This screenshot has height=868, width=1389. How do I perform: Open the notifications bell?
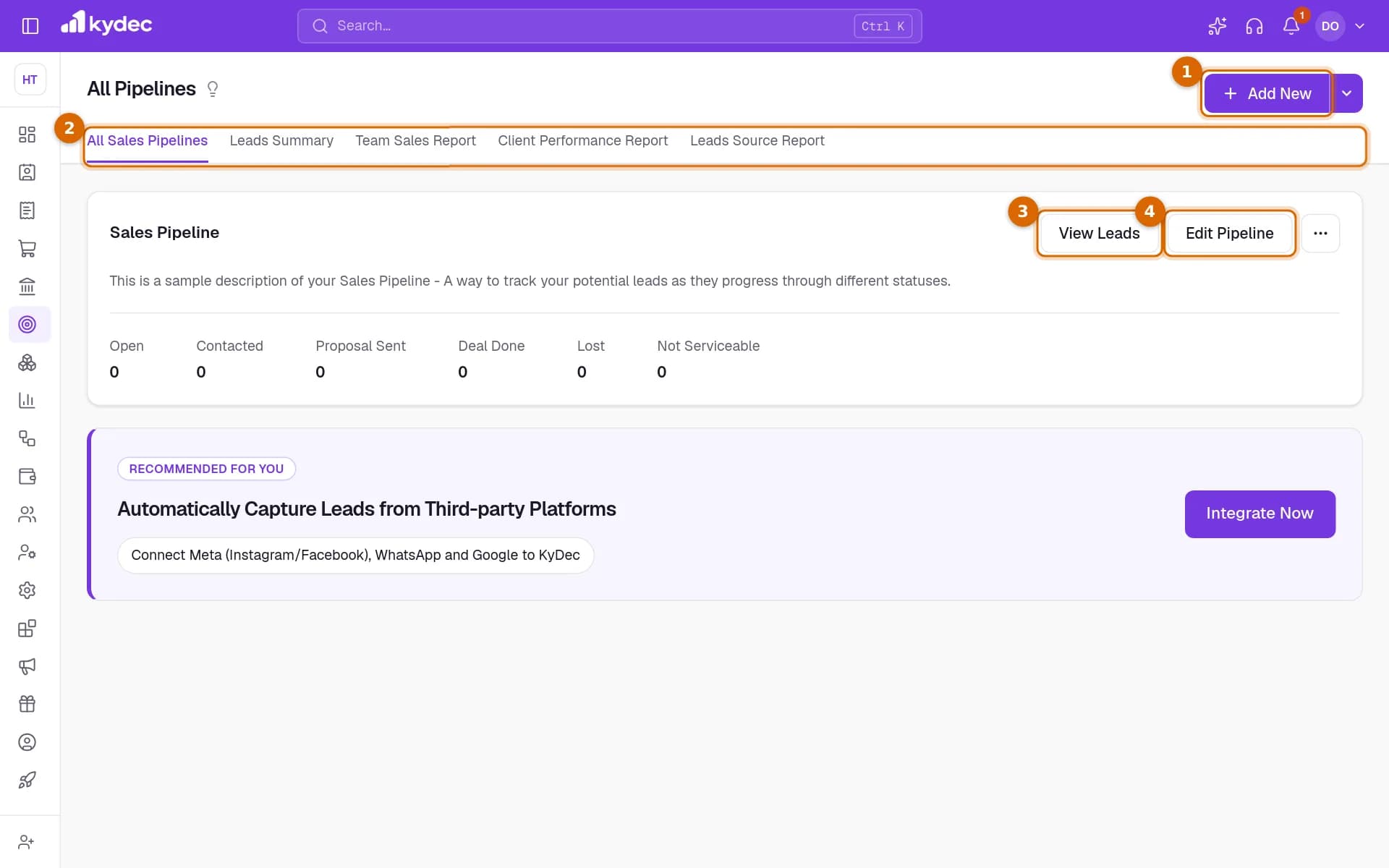point(1291,26)
